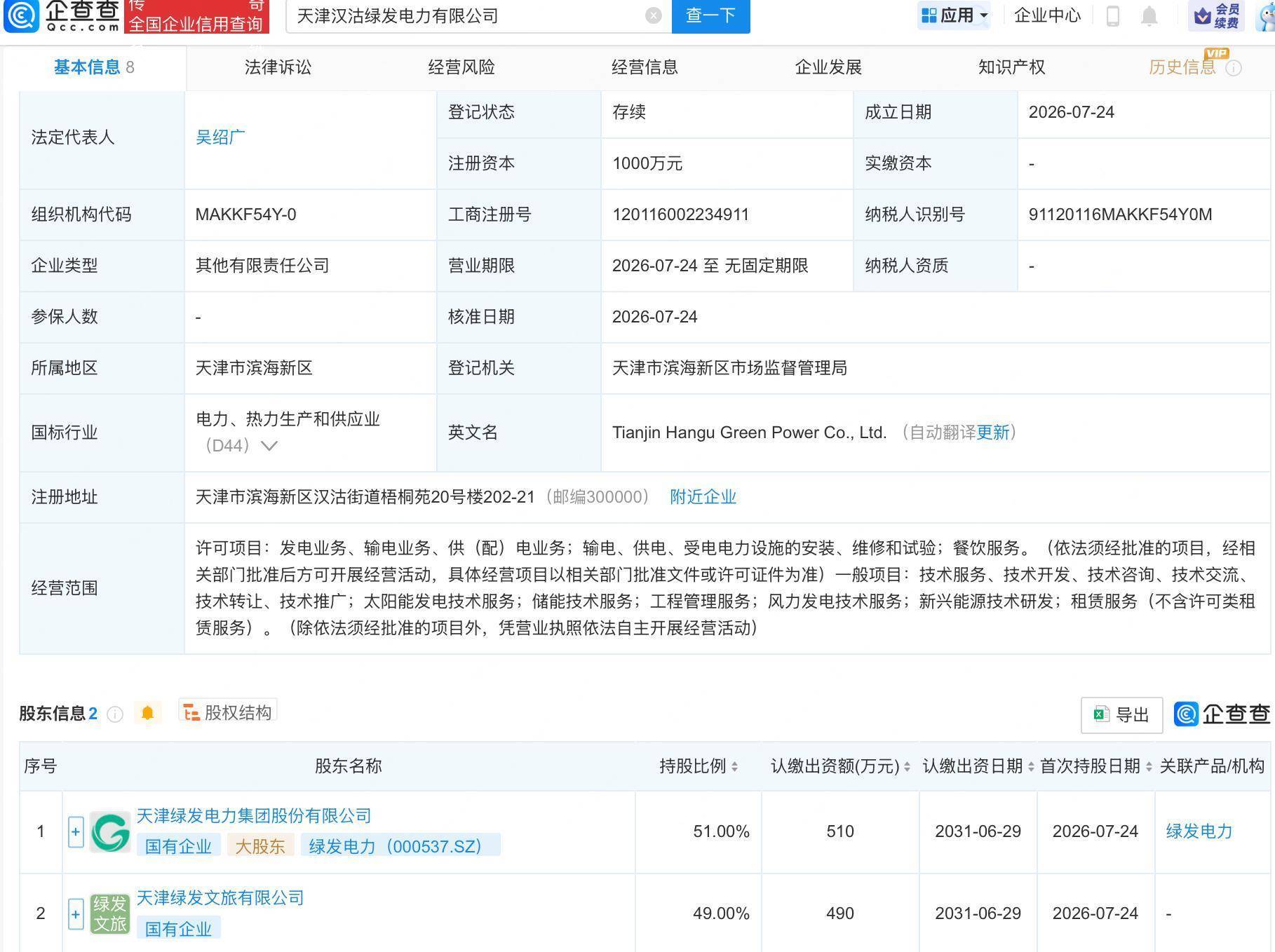Open 天津绿发文旅有限公司 shareholder link
The width and height of the screenshot is (1275, 952).
pyautogui.click(x=220, y=898)
